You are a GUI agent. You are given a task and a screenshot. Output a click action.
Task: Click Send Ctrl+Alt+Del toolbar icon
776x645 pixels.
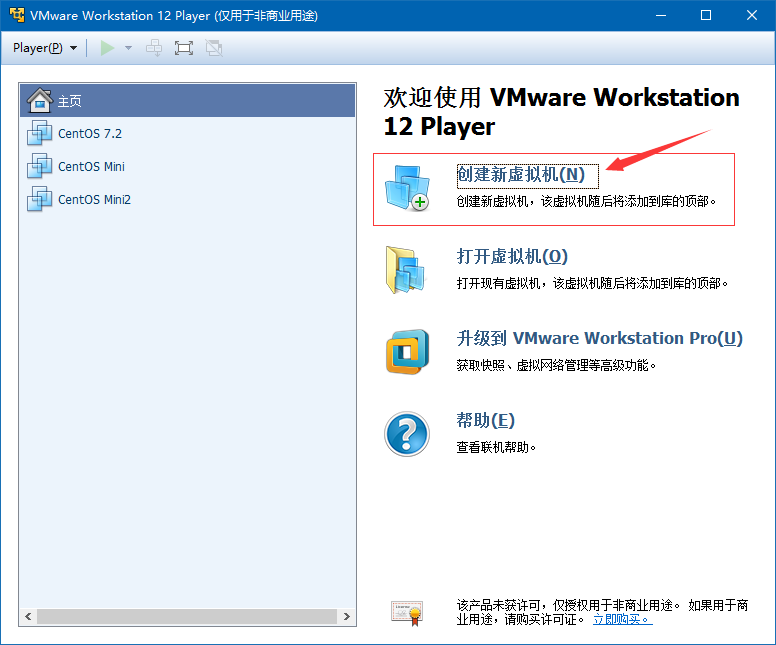point(154,48)
